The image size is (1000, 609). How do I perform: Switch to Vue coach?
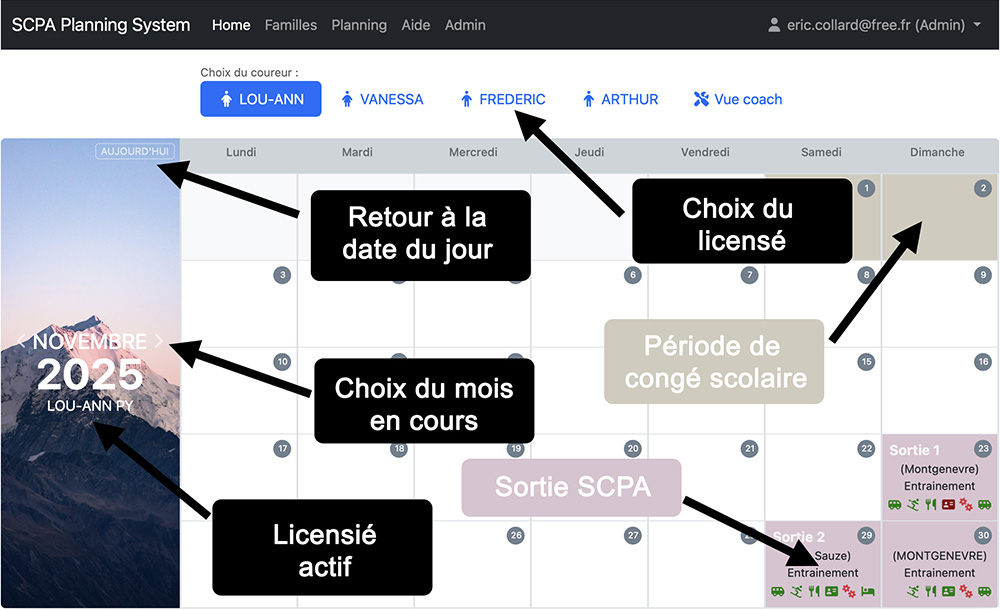(738, 99)
